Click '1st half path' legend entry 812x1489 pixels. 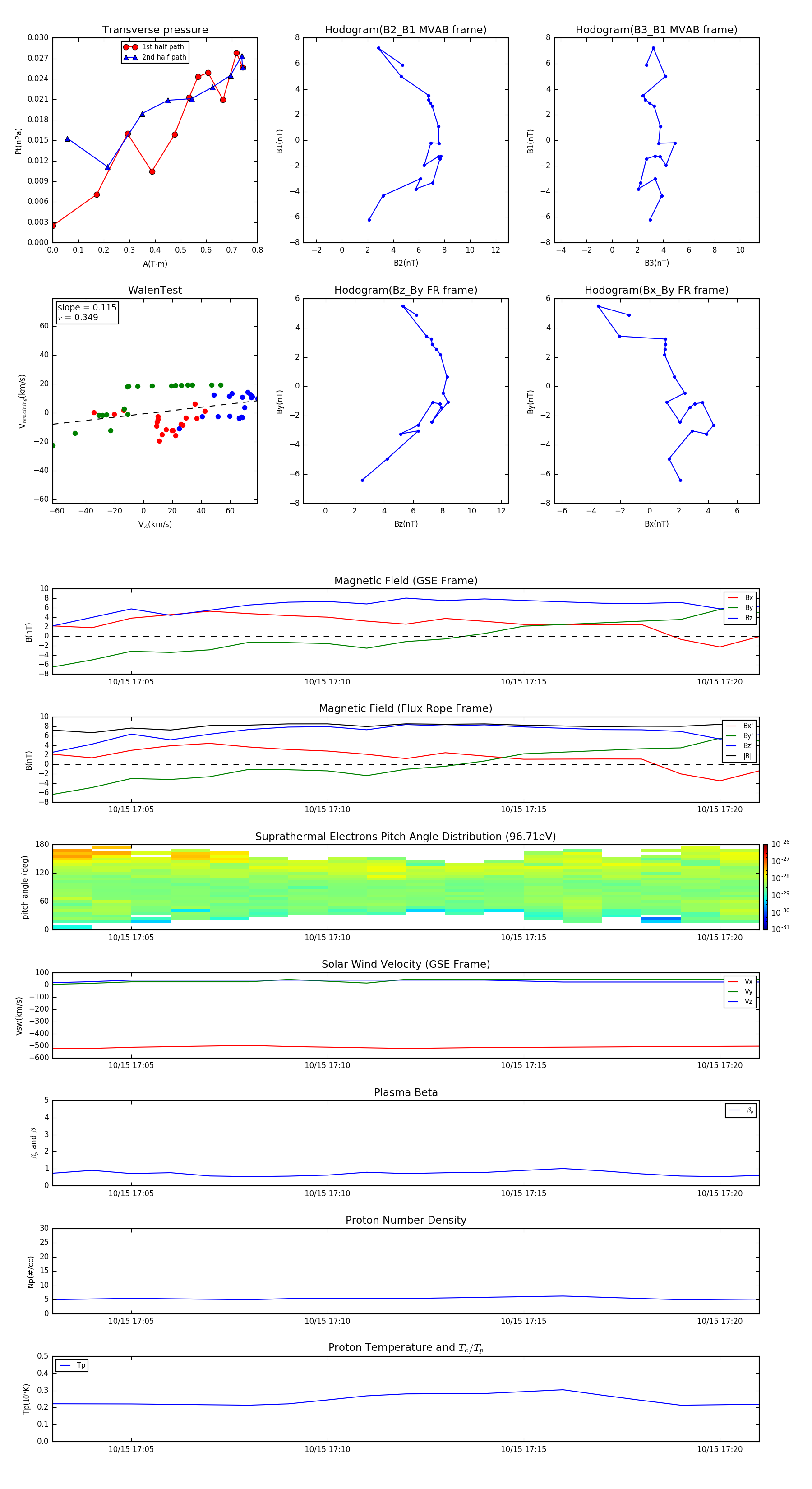pos(154,47)
